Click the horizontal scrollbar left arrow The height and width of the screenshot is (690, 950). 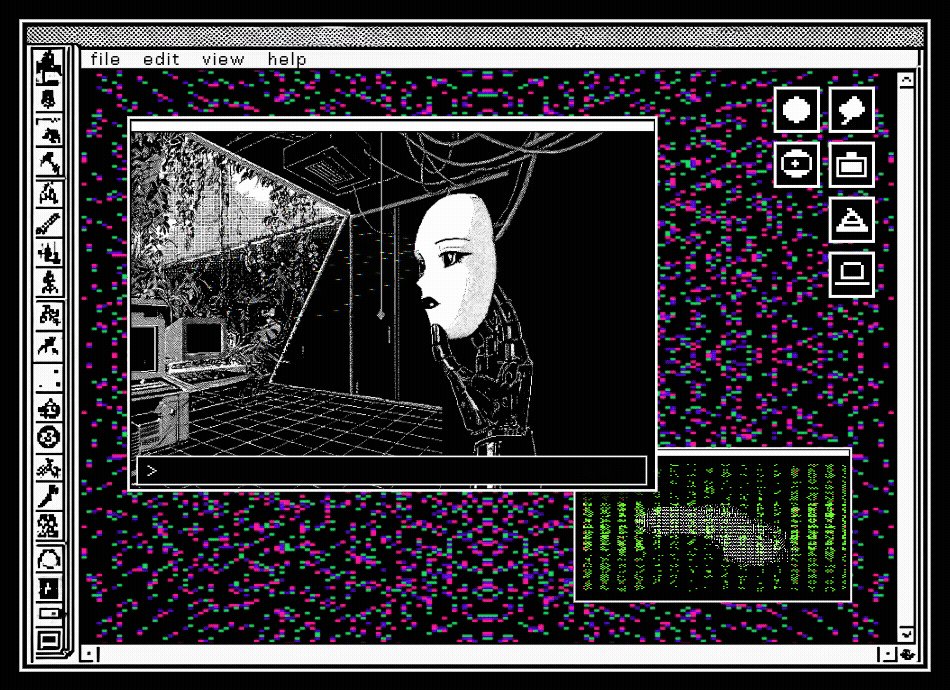tap(89, 654)
